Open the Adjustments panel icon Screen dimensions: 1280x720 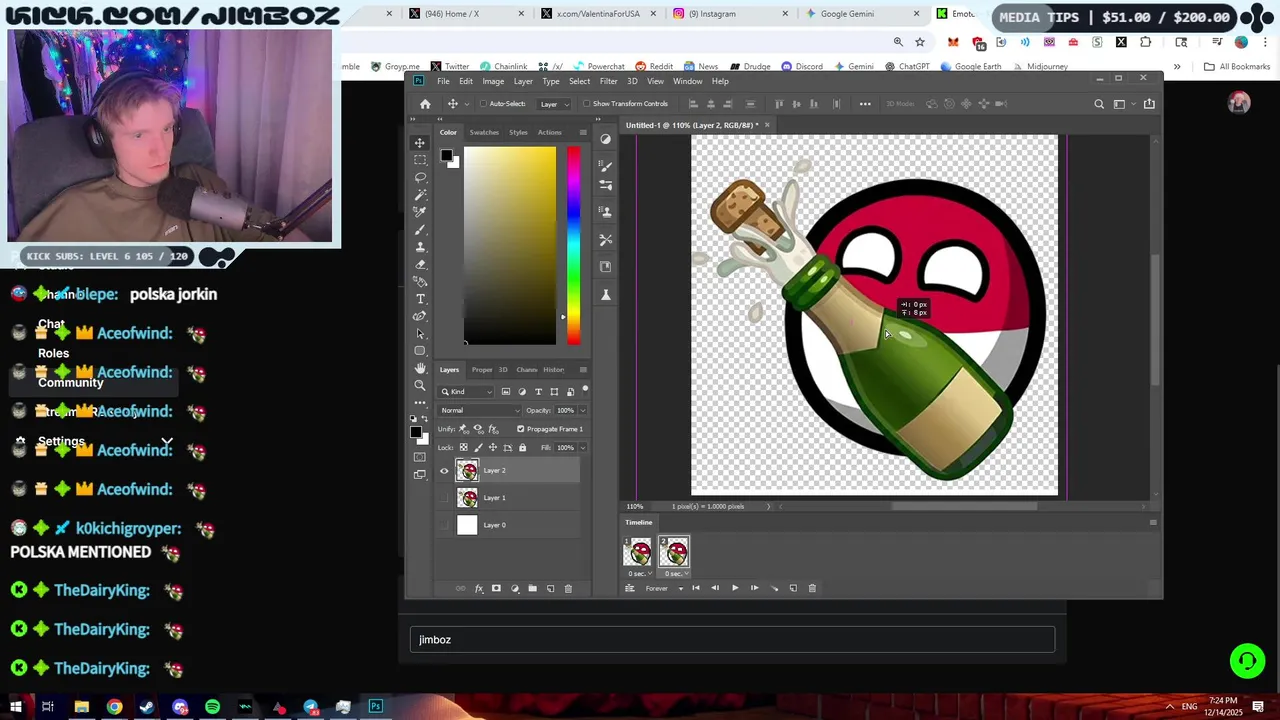(605, 140)
